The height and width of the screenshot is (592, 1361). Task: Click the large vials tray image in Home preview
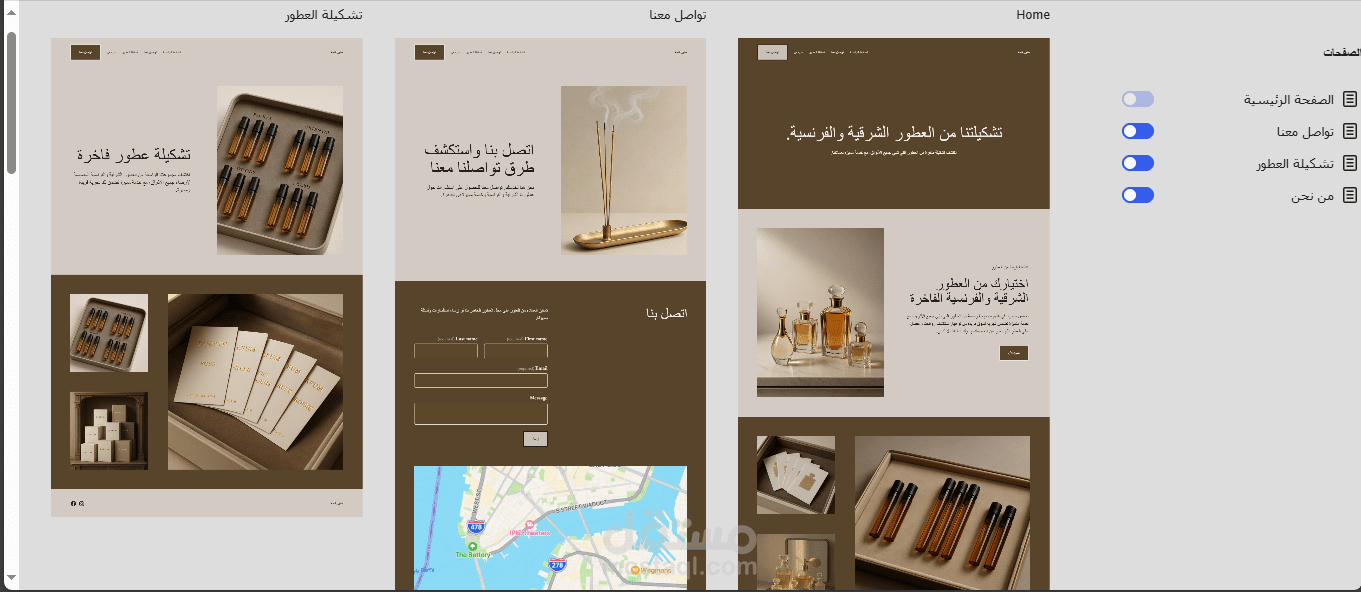click(942, 513)
